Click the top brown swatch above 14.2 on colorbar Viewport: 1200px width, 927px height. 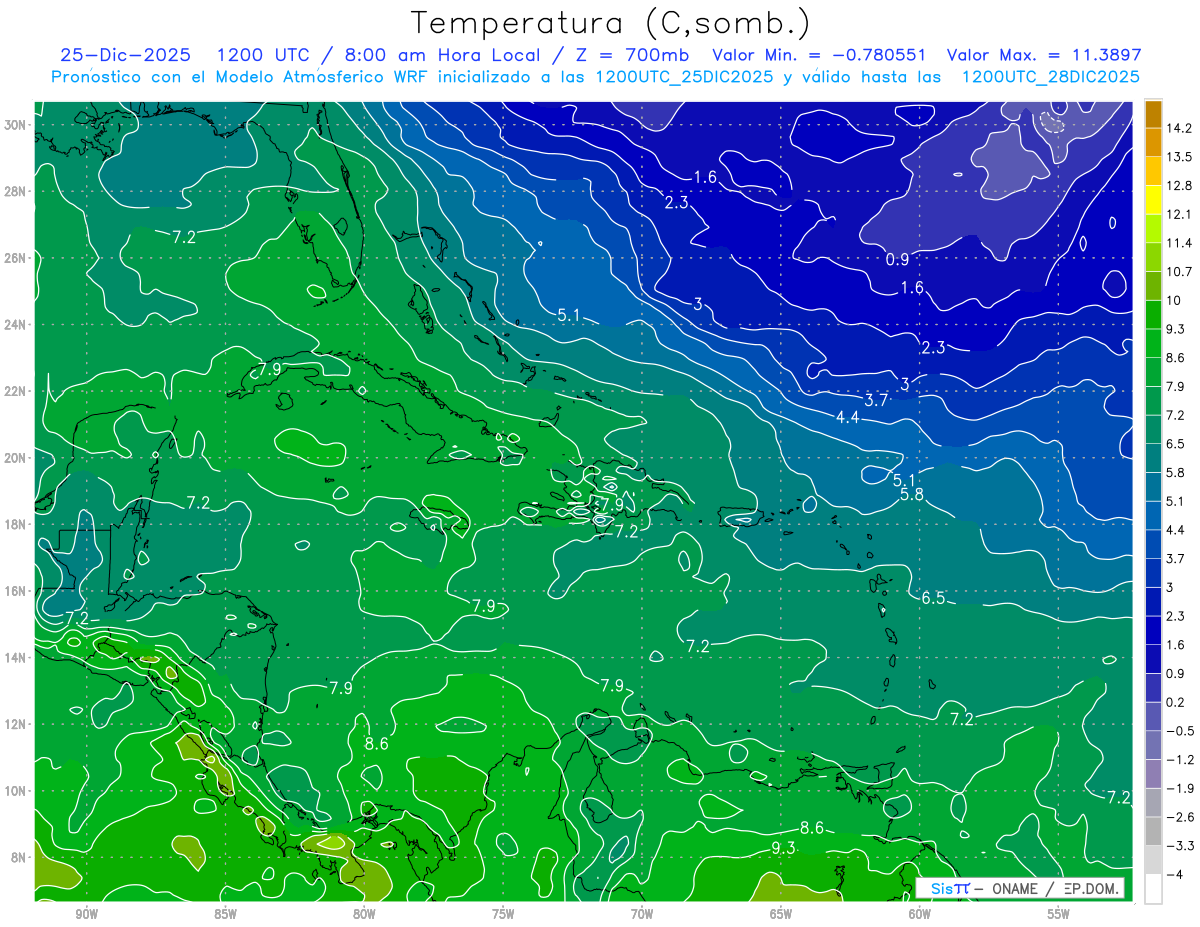(1153, 113)
